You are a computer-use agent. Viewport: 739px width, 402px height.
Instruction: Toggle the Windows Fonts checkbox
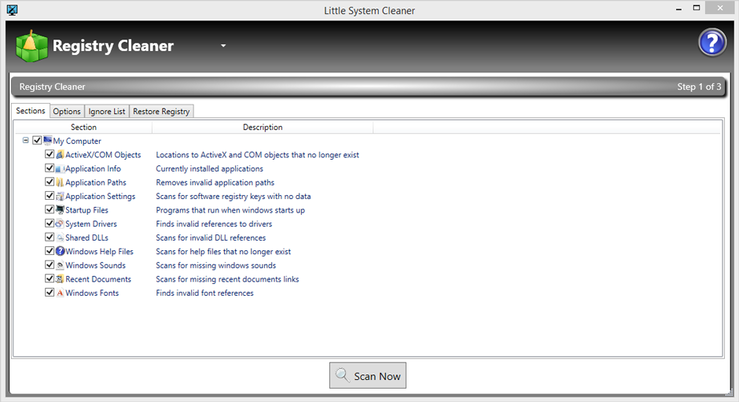pos(49,292)
